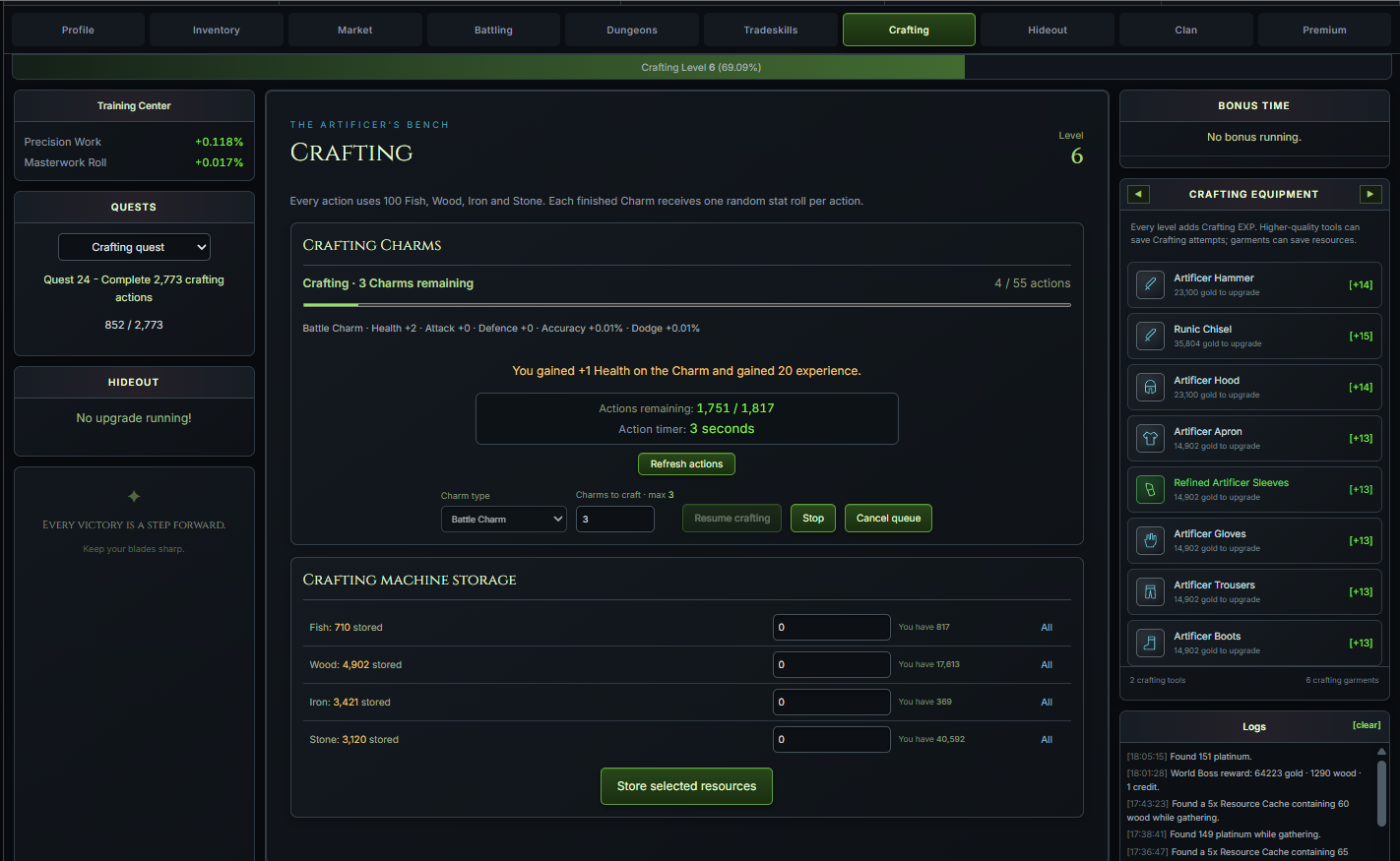This screenshot has height=861, width=1400.
Task: Open the Market tab
Action: pos(355,30)
